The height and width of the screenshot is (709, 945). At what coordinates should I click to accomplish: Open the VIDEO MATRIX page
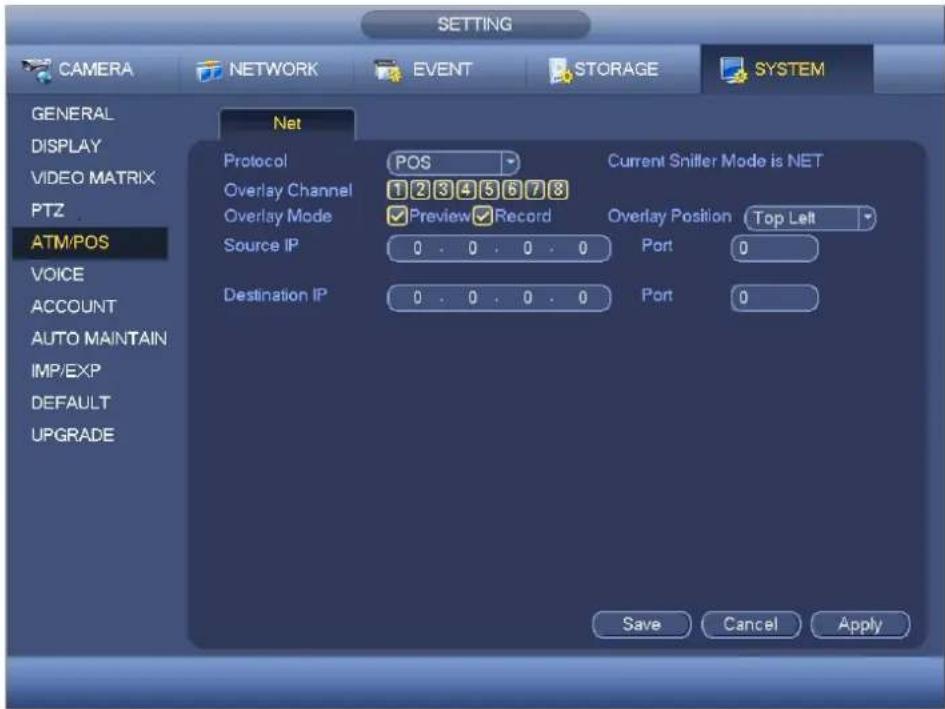click(93, 178)
